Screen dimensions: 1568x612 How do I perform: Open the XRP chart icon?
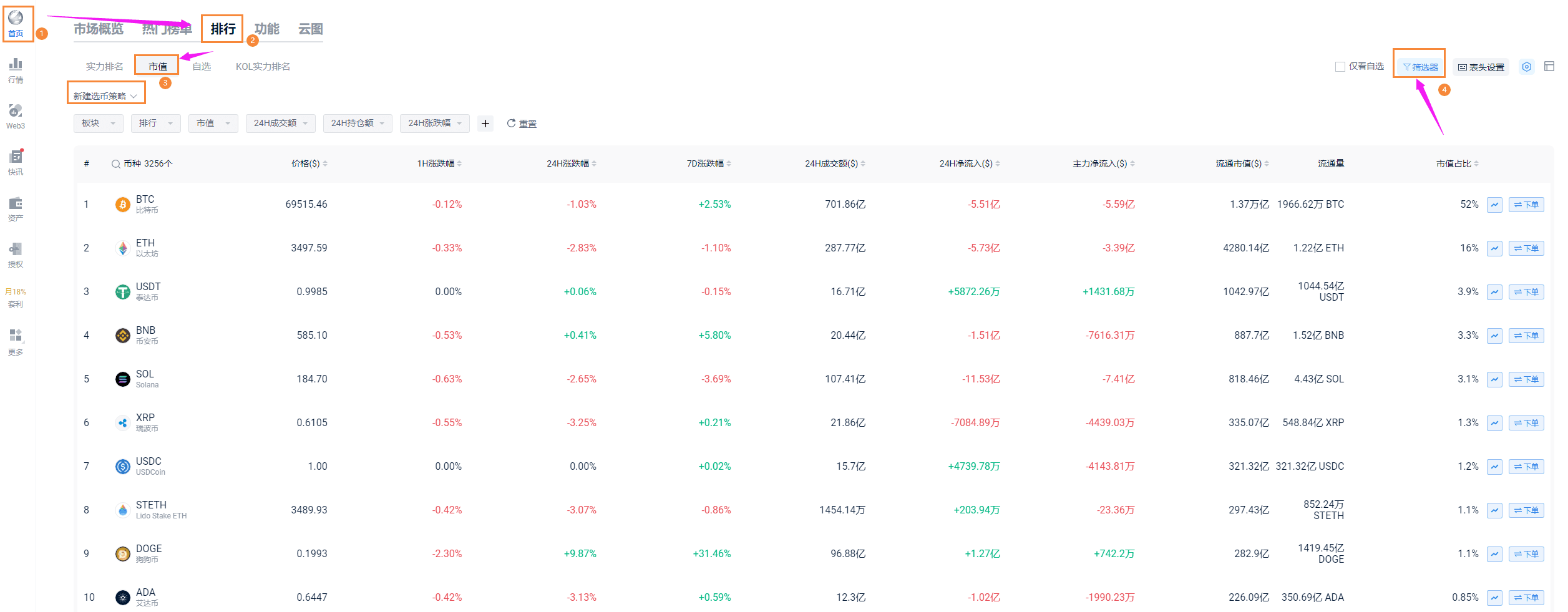tap(1494, 423)
